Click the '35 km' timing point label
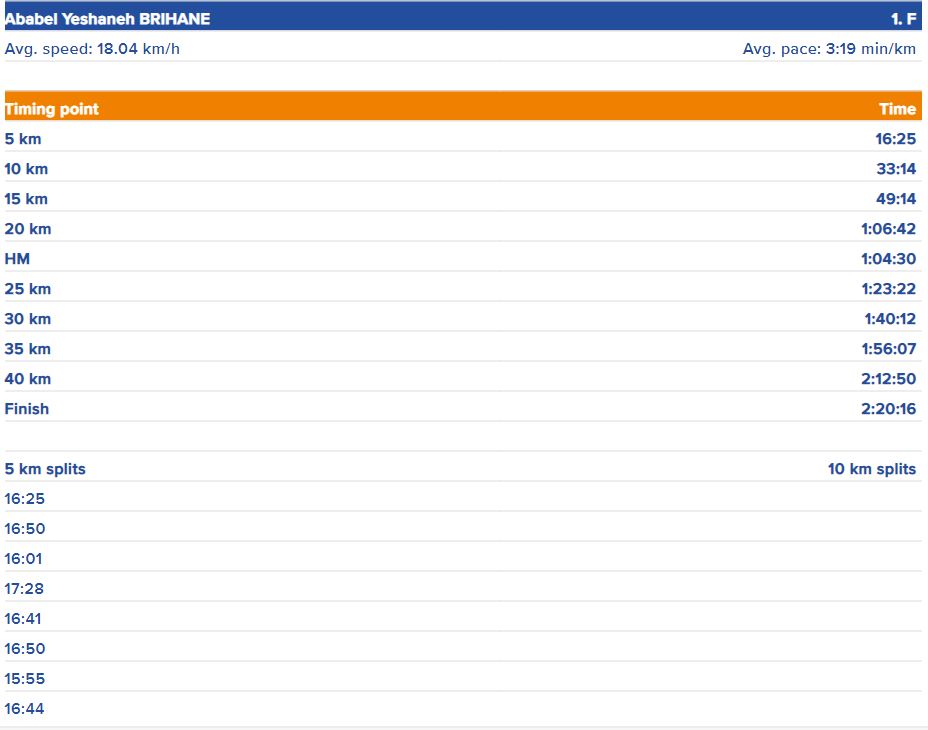This screenshot has height=730, width=928. 28,349
